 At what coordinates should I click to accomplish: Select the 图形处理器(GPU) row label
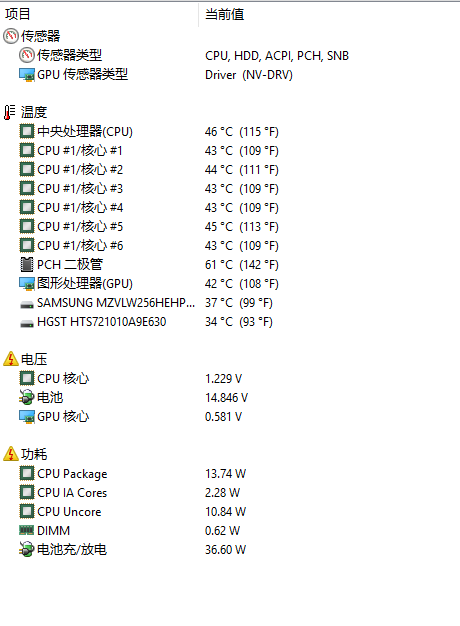(85, 283)
